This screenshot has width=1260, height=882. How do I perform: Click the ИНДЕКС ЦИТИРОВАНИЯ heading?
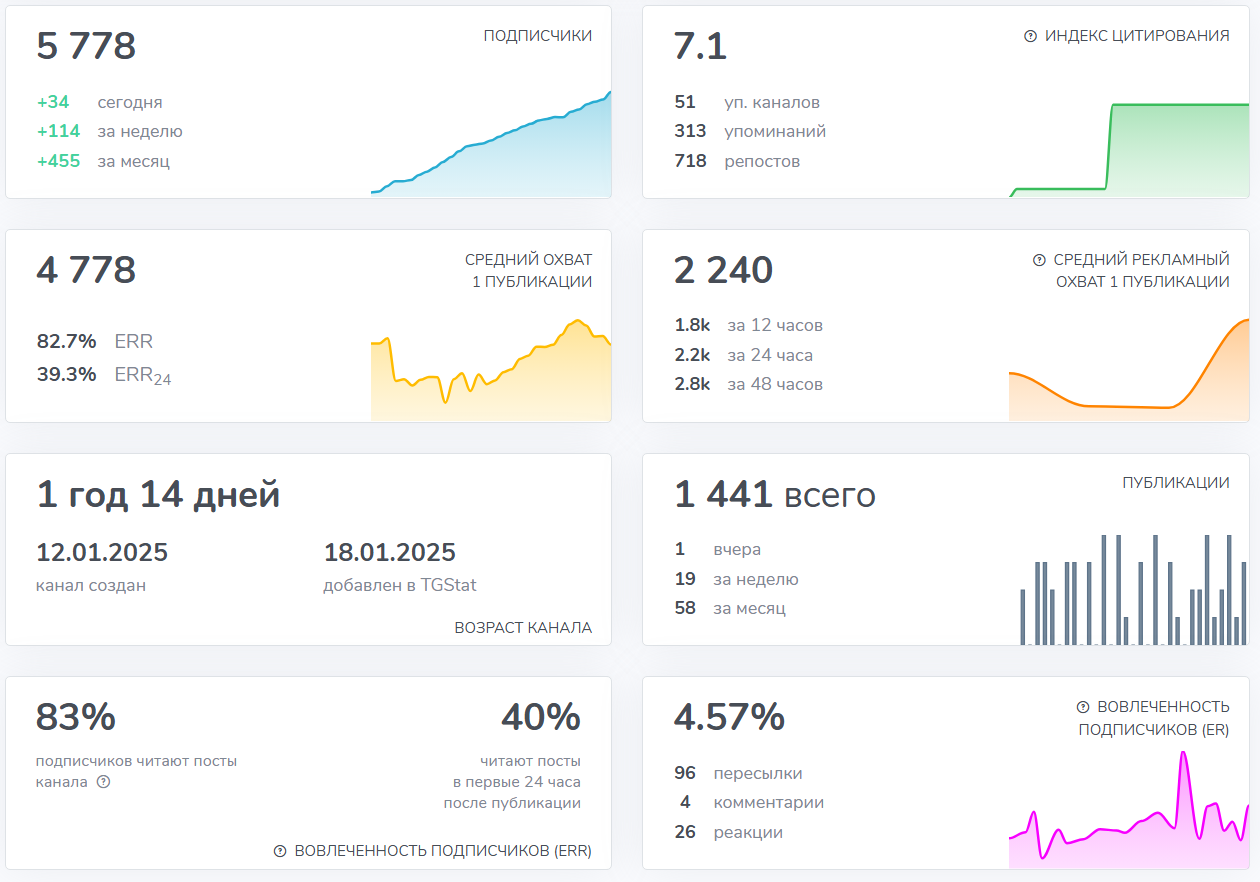(x=1137, y=36)
